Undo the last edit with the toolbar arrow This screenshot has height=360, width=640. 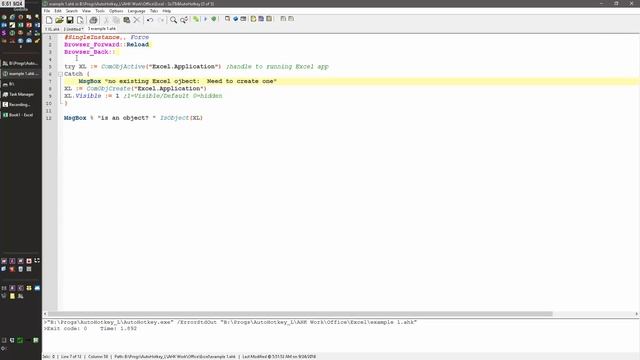pyautogui.click(x=150, y=20)
